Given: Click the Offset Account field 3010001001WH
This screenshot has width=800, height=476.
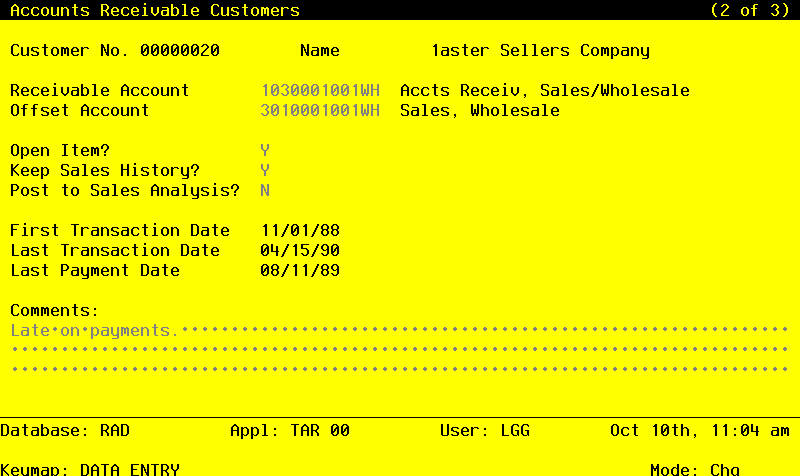Looking at the screenshot, I should 320,110.
